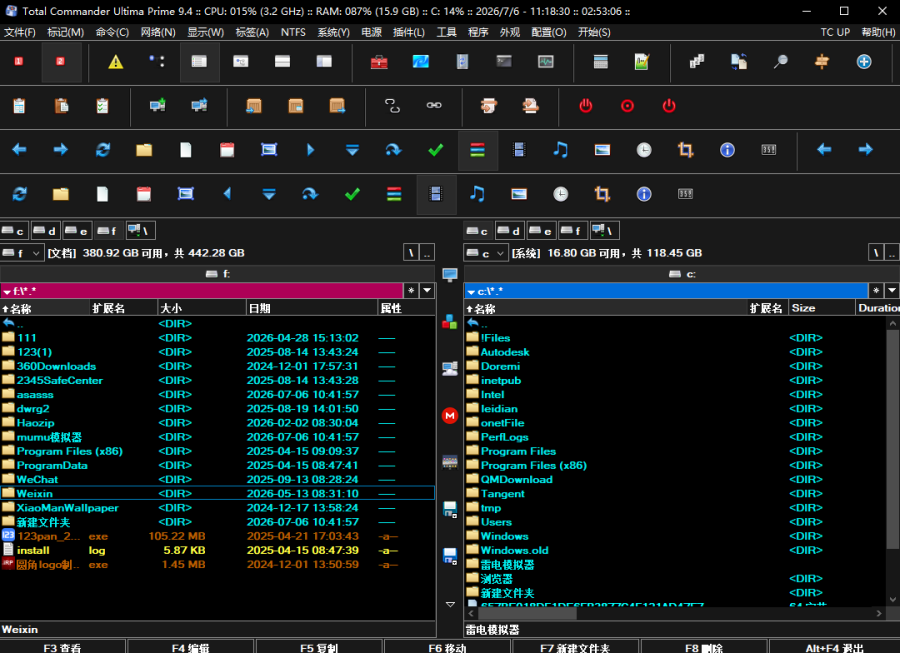Sort left panel by 大小 column header
900x653 pixels.
click(x=201, y=308)
